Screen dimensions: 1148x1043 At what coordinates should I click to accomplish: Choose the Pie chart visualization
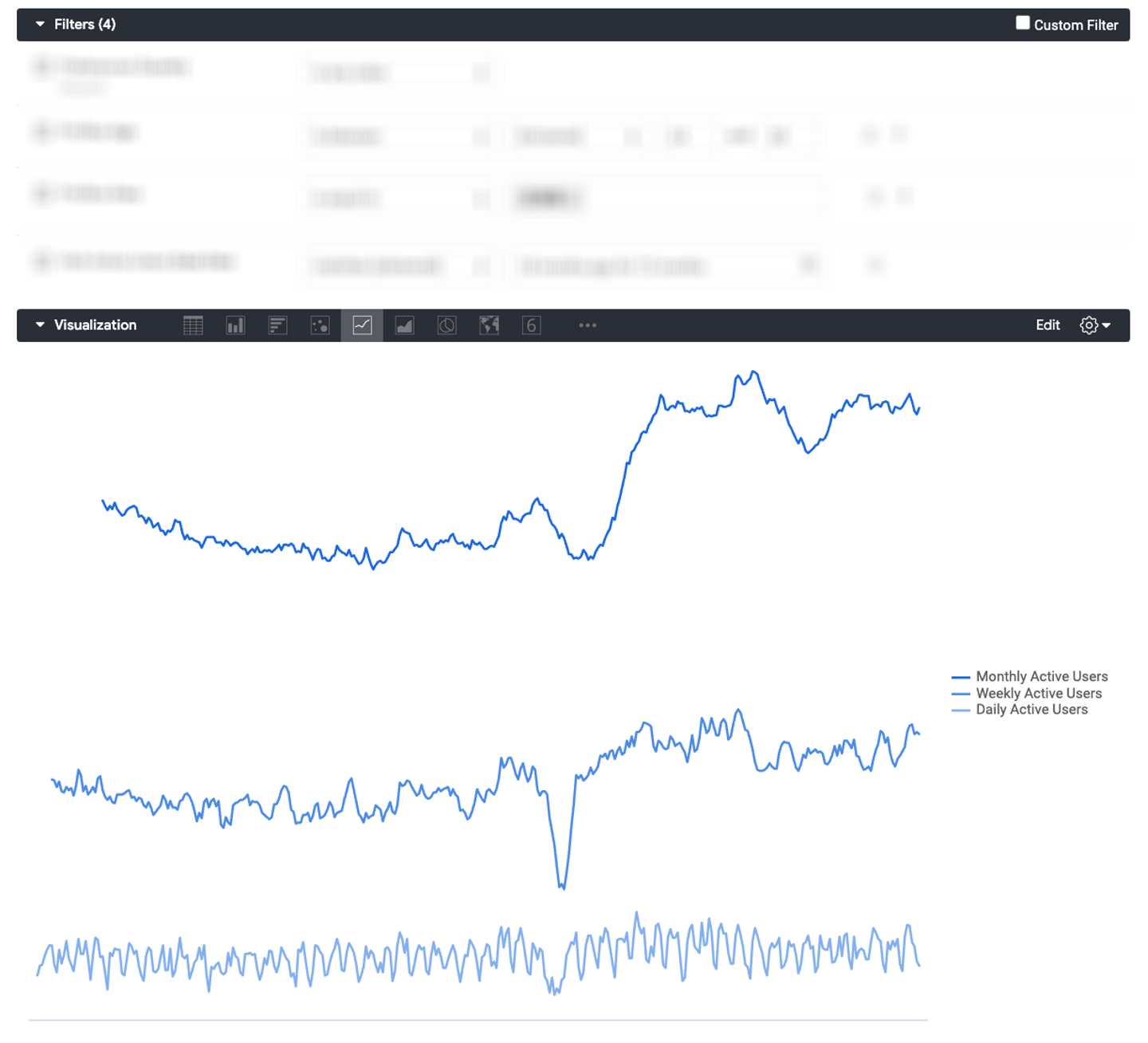click(x=446, y=325)
